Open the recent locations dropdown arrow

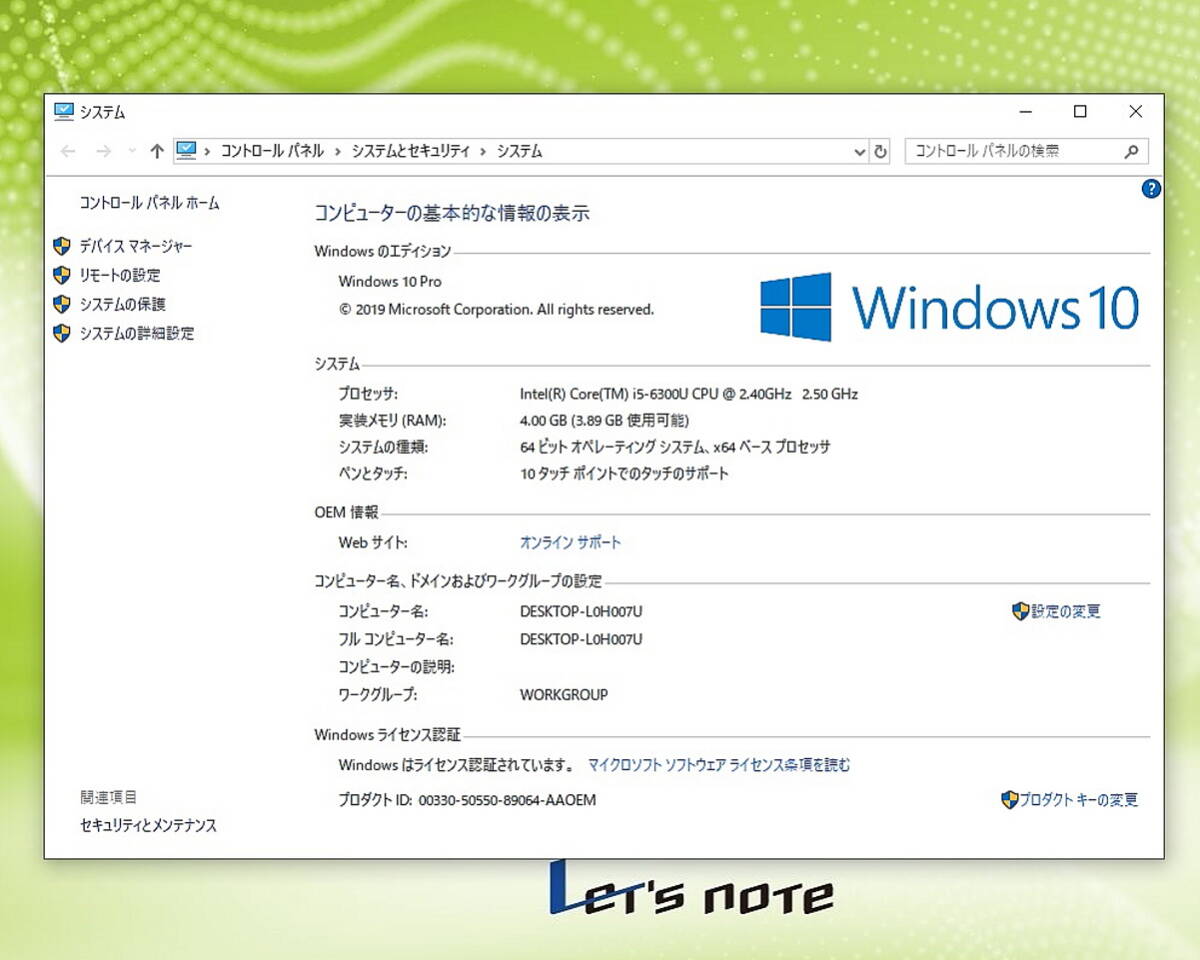(131, 151)
